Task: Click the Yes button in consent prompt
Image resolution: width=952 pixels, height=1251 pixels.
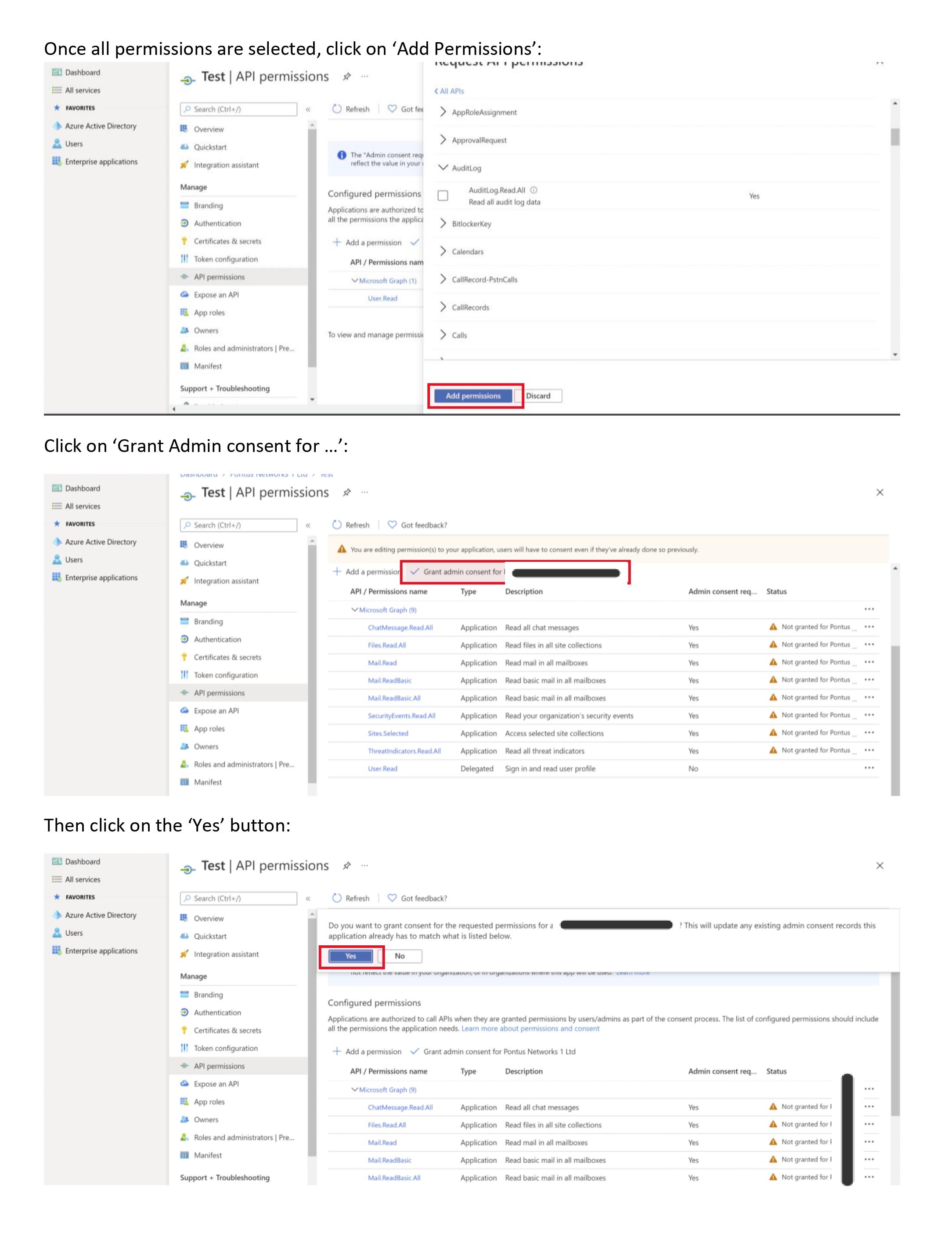Action: pyautogui.click(x=351, y=956)
